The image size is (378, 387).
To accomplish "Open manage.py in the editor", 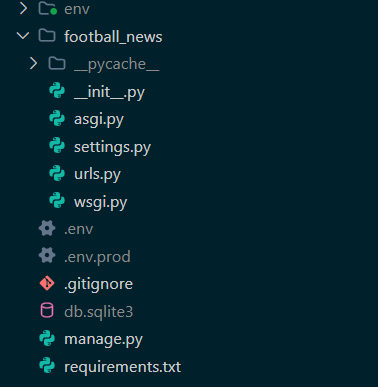I will [x=103, y=339].
